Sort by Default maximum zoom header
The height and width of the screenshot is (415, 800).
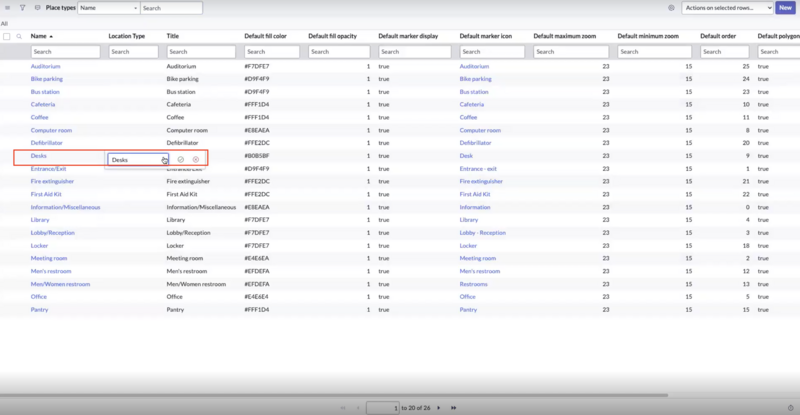click(x=565, y=36)
